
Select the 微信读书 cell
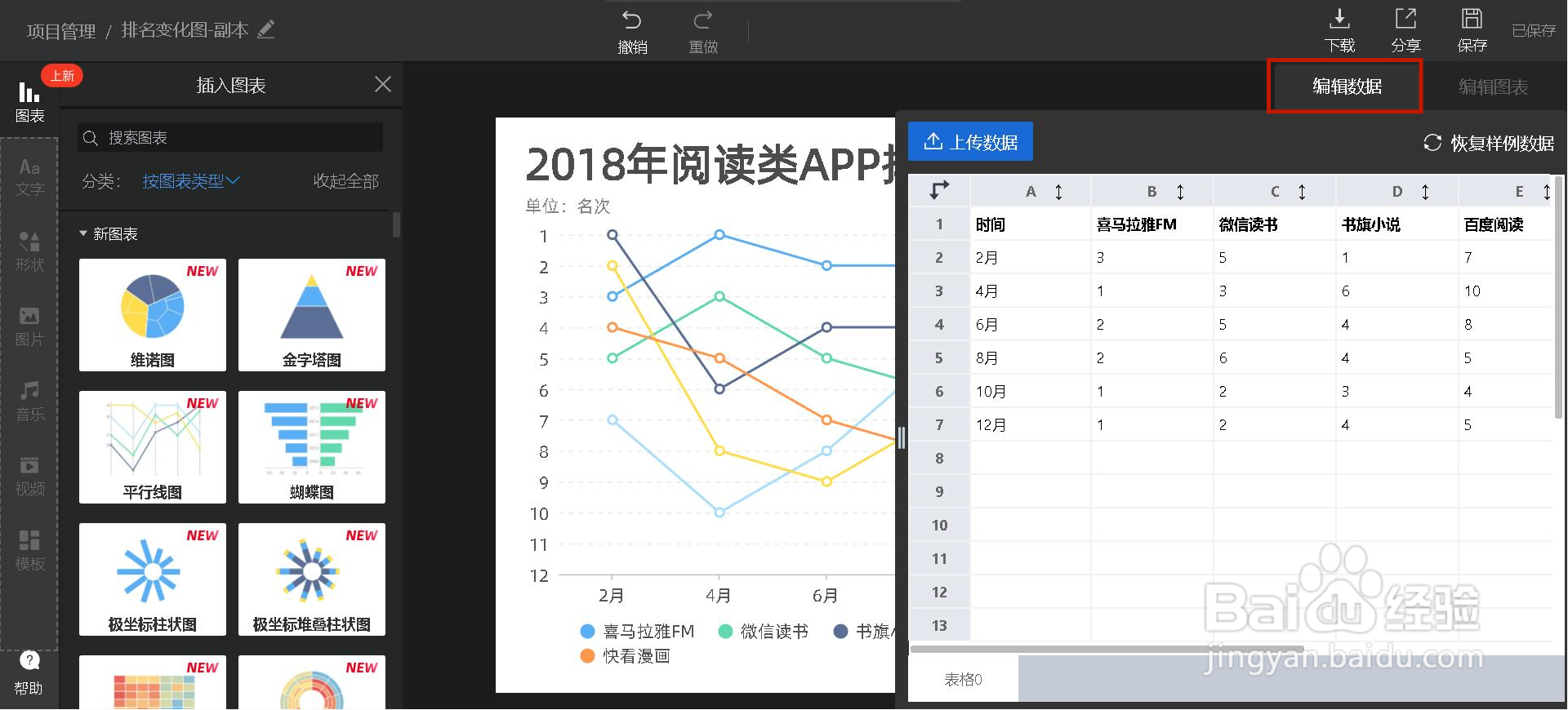click(x=1275, y=224)
